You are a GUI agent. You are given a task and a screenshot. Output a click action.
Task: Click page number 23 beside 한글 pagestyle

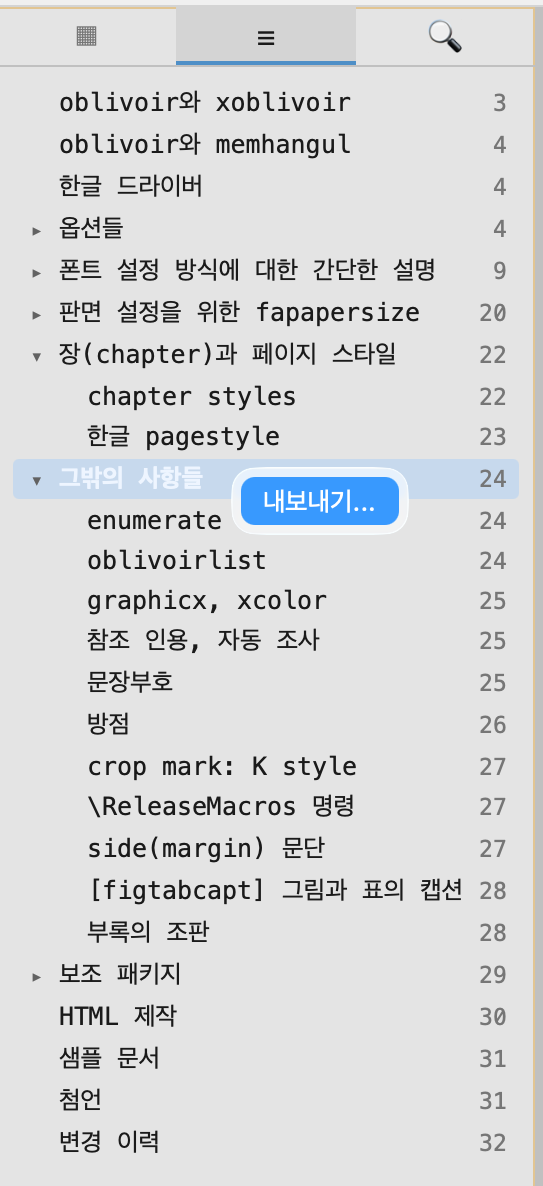coord(493,437)
